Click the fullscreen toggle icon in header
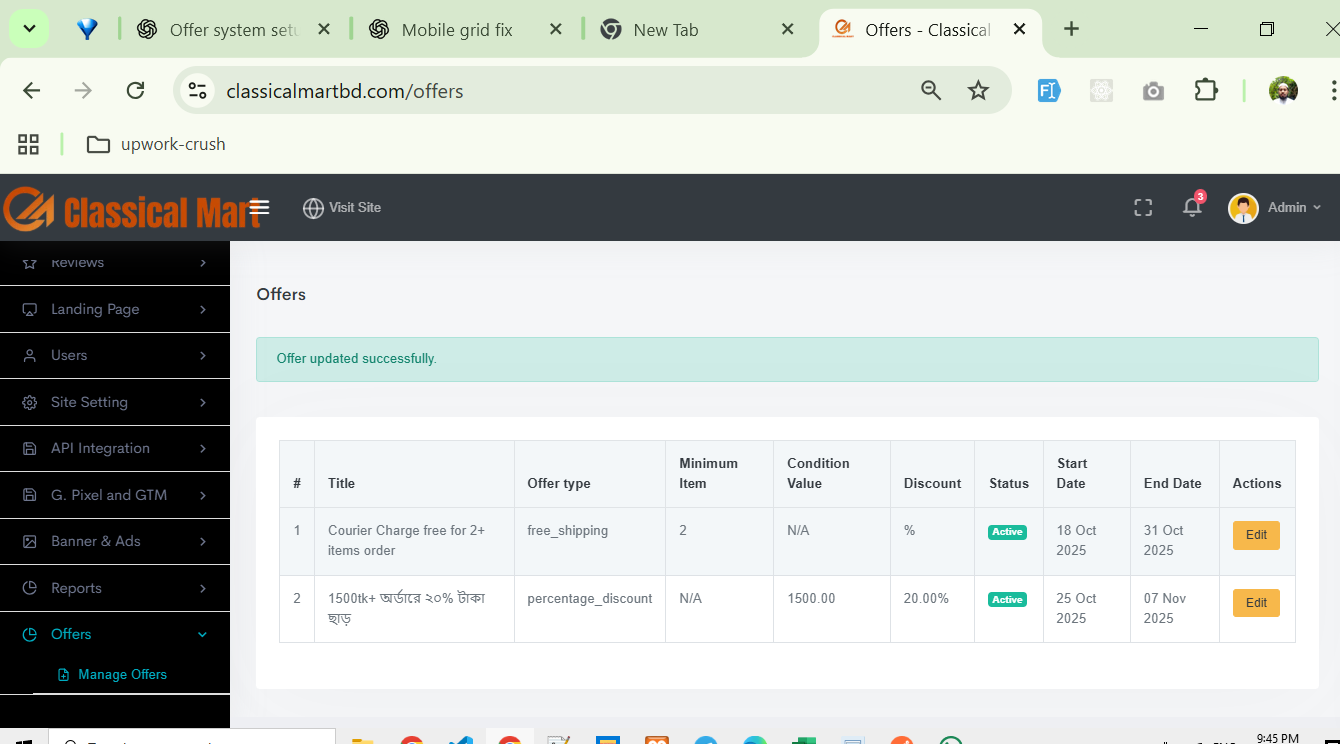1340x744 pixels. (1143, 207)
